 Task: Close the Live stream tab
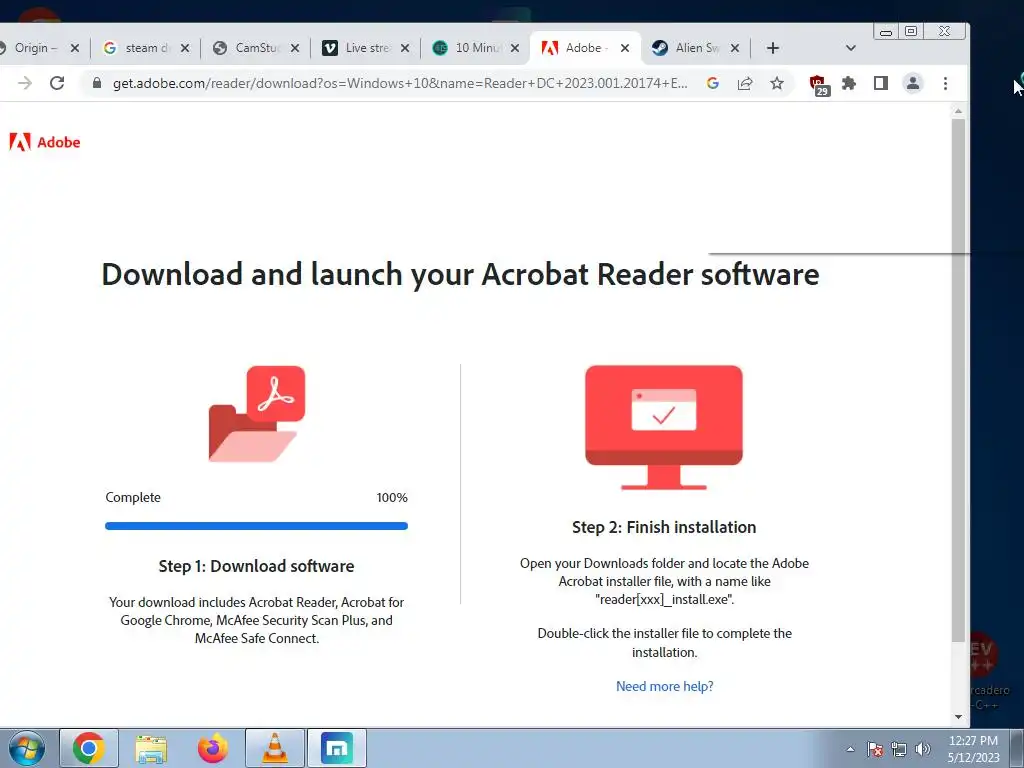point(405,48)
